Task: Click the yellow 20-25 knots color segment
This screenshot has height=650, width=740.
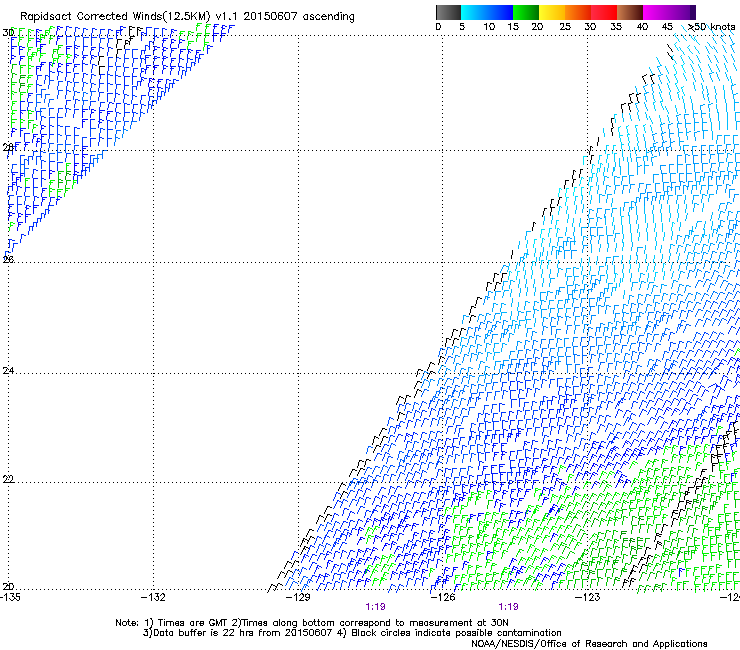Action: tap(552, 12)
